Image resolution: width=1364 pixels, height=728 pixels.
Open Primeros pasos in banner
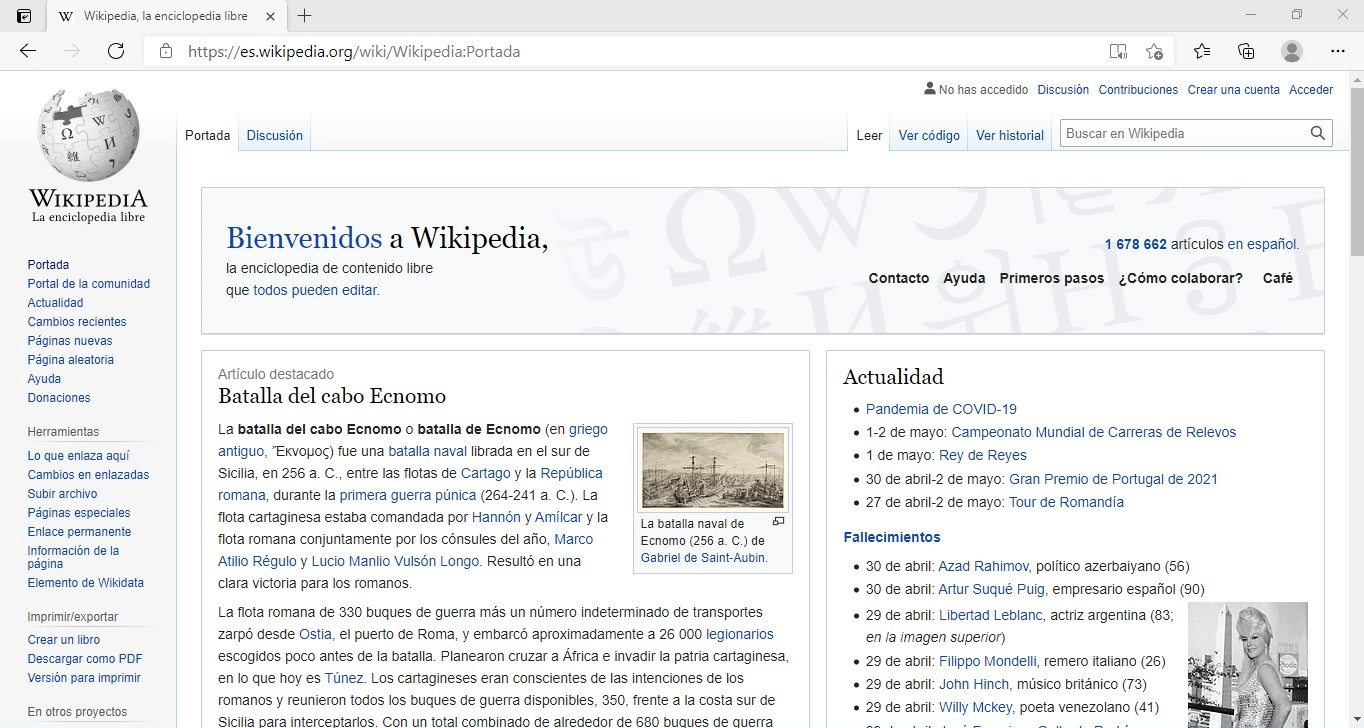coord(1052,278)
